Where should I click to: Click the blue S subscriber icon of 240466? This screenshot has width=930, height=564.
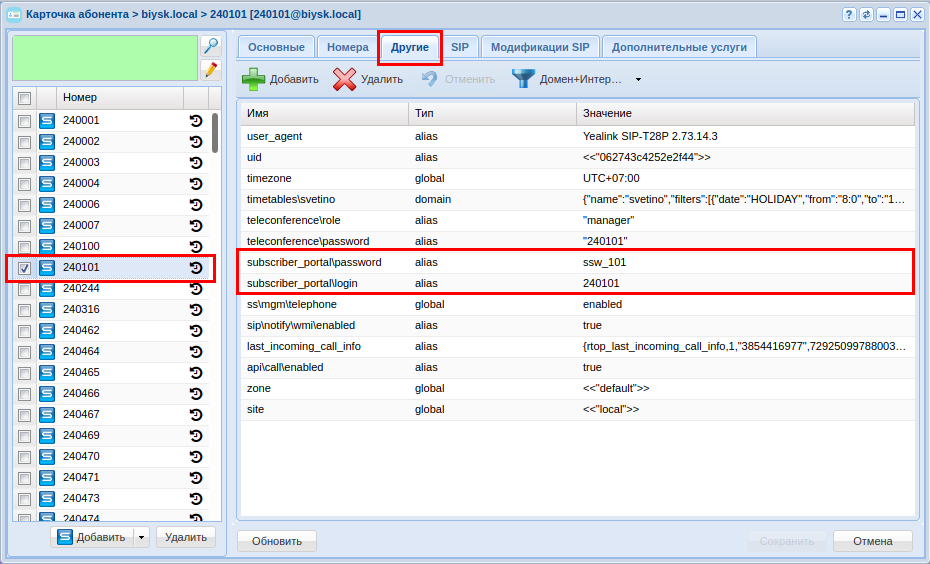click(47, 394)
